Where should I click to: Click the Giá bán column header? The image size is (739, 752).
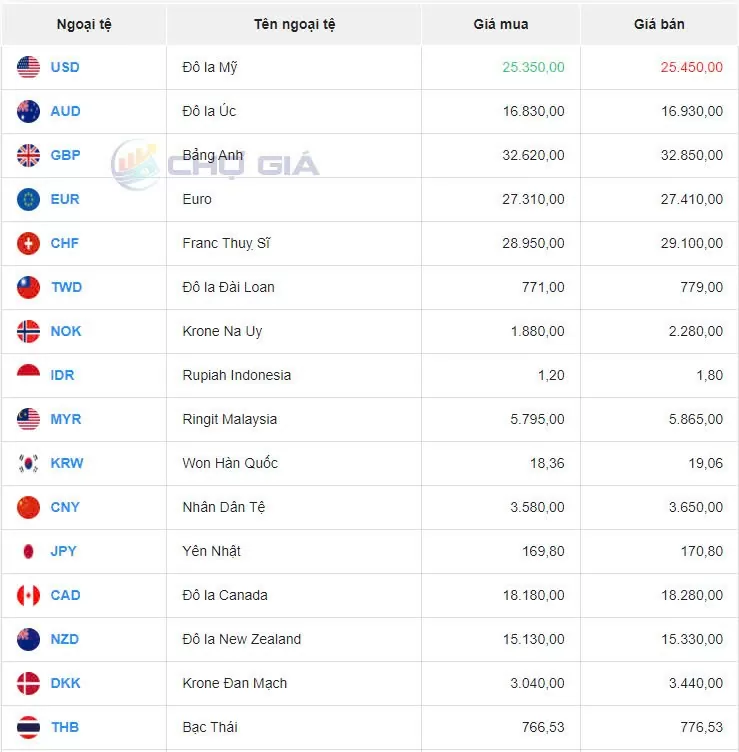click(x=659, y=24)
